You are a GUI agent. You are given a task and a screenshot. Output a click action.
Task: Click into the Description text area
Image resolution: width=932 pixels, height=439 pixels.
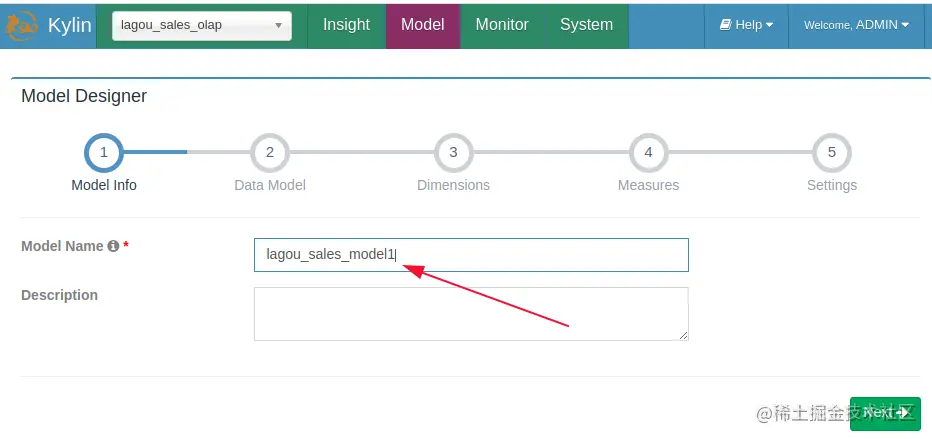click(471, 314)
